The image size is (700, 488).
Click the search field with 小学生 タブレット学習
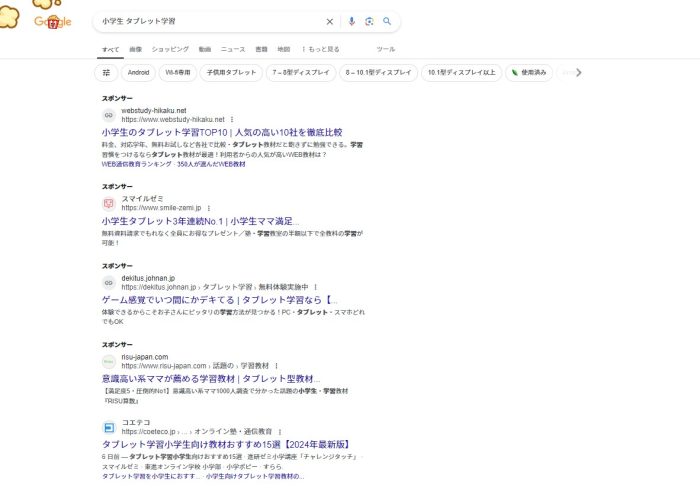coord(210,21)
